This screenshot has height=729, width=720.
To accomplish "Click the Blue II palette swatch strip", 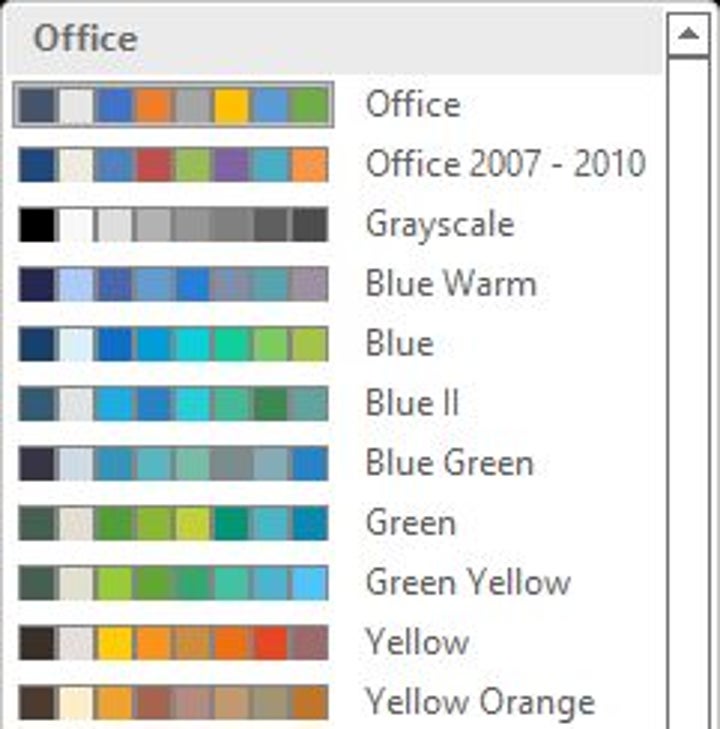I will [173, 404].
